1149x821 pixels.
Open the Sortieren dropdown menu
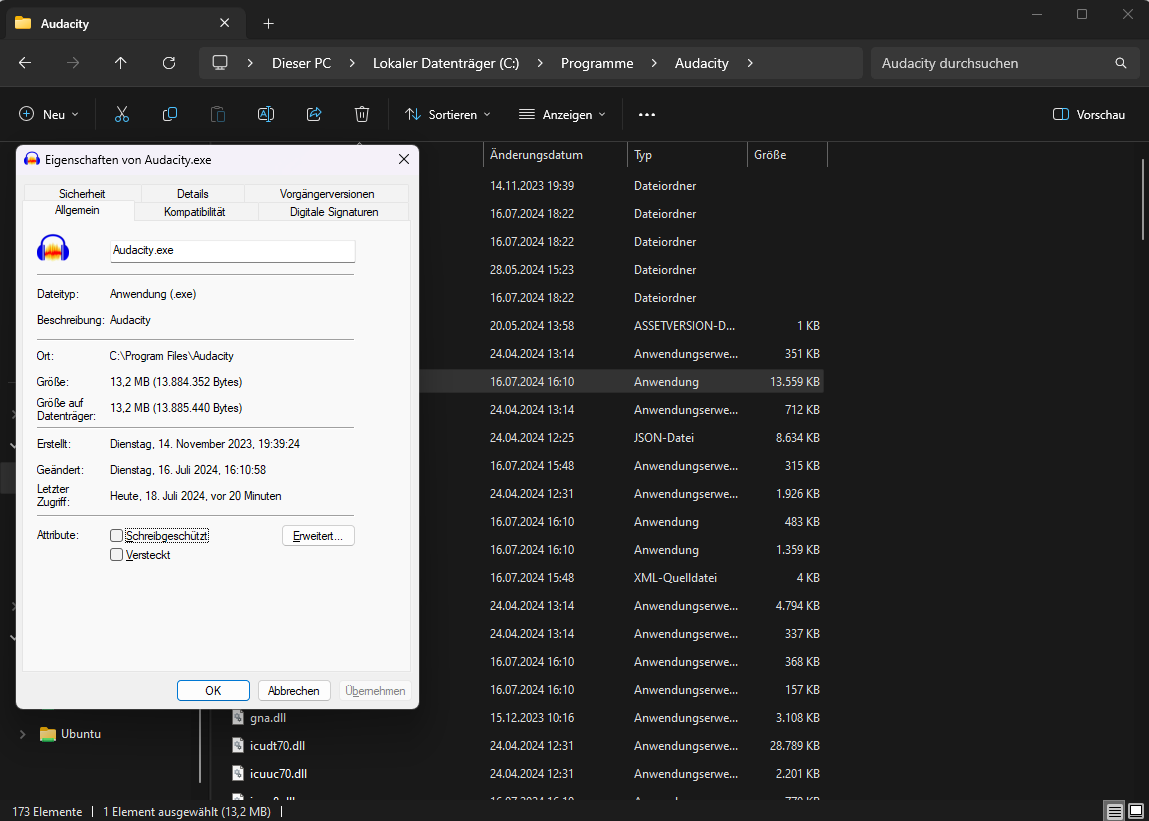(x=447, y=115)
